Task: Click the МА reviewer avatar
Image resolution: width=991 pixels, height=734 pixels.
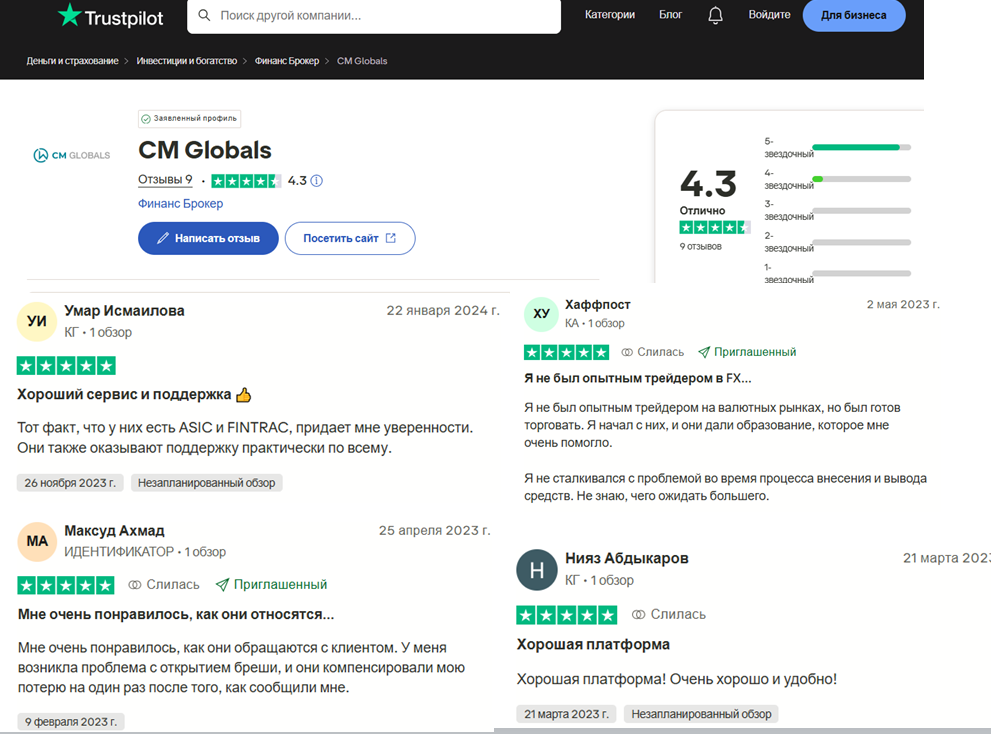Action: [37, 541]
